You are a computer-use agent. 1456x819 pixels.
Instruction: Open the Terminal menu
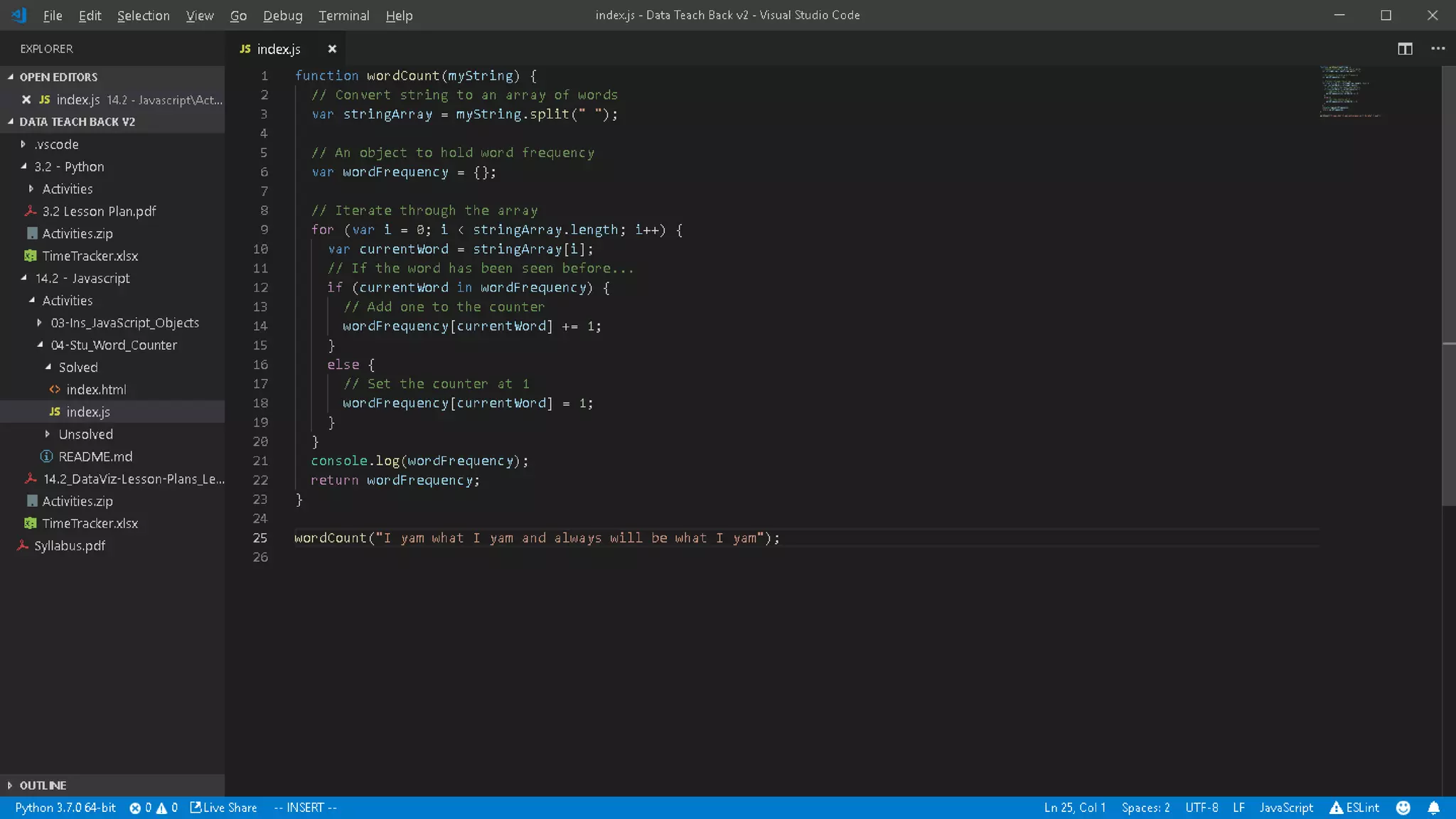pos(343,16)
